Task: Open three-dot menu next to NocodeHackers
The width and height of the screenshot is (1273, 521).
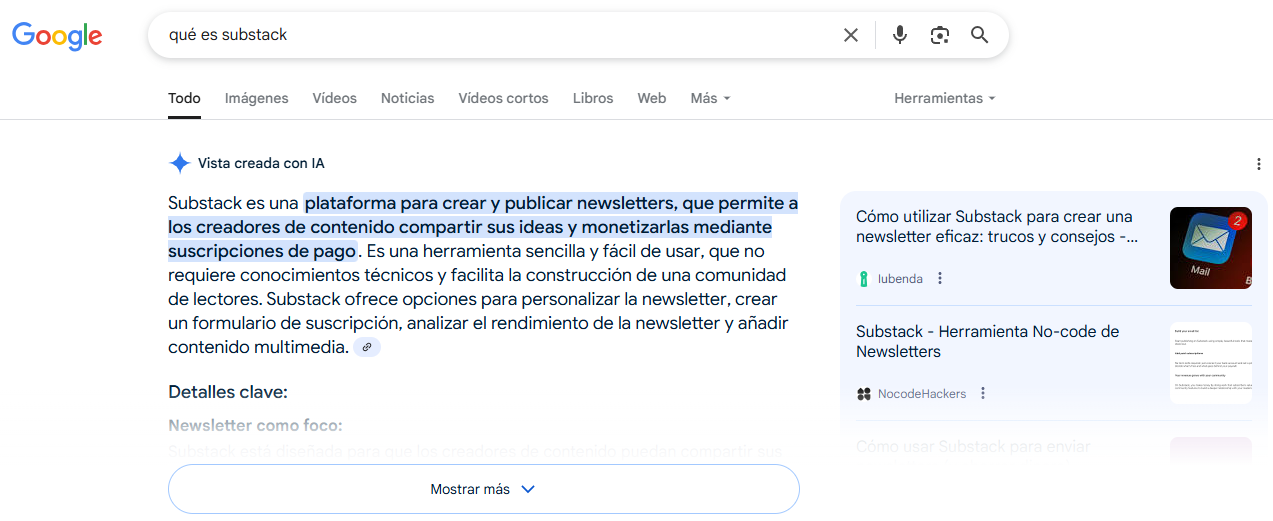Action: click(x=983, y=393)
